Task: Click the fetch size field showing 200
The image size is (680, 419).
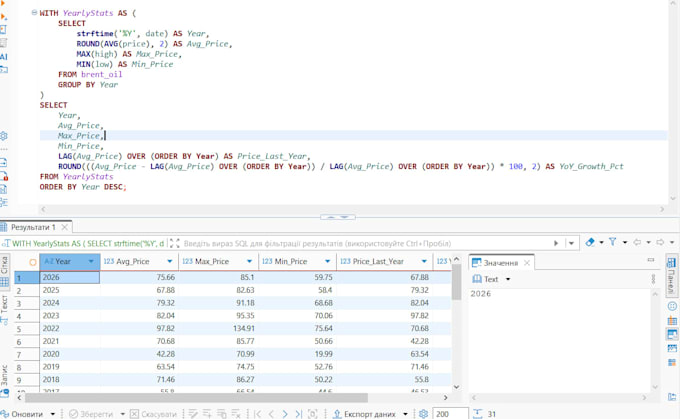Action: click(450, 414)
